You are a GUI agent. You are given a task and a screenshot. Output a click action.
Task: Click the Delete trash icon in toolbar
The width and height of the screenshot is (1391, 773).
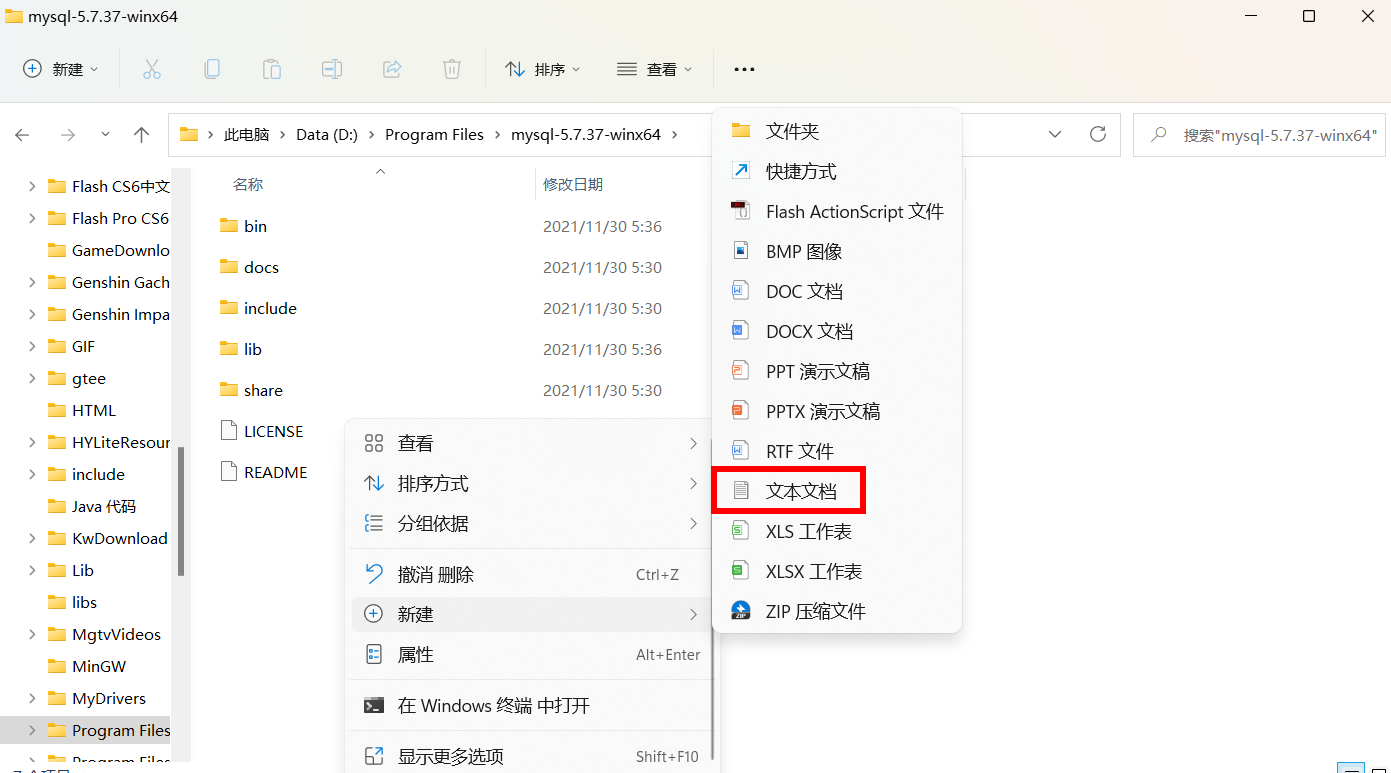coord(452,69)
